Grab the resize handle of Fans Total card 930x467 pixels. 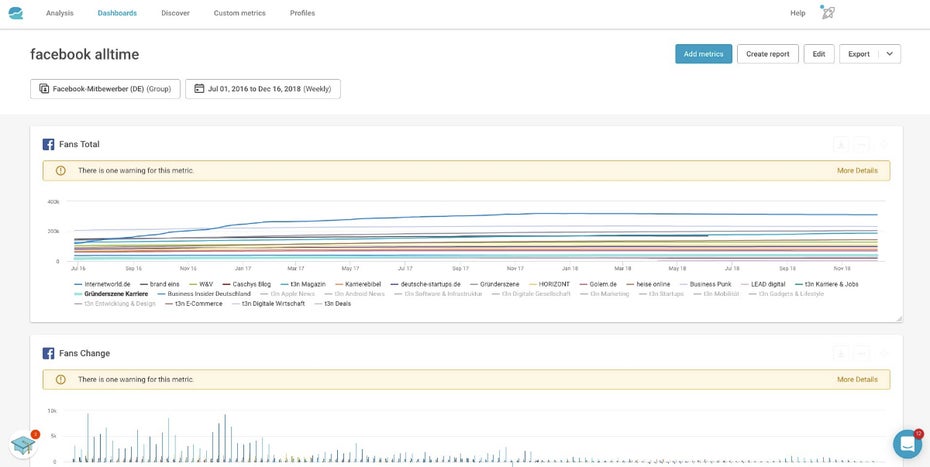pos(899,319)
